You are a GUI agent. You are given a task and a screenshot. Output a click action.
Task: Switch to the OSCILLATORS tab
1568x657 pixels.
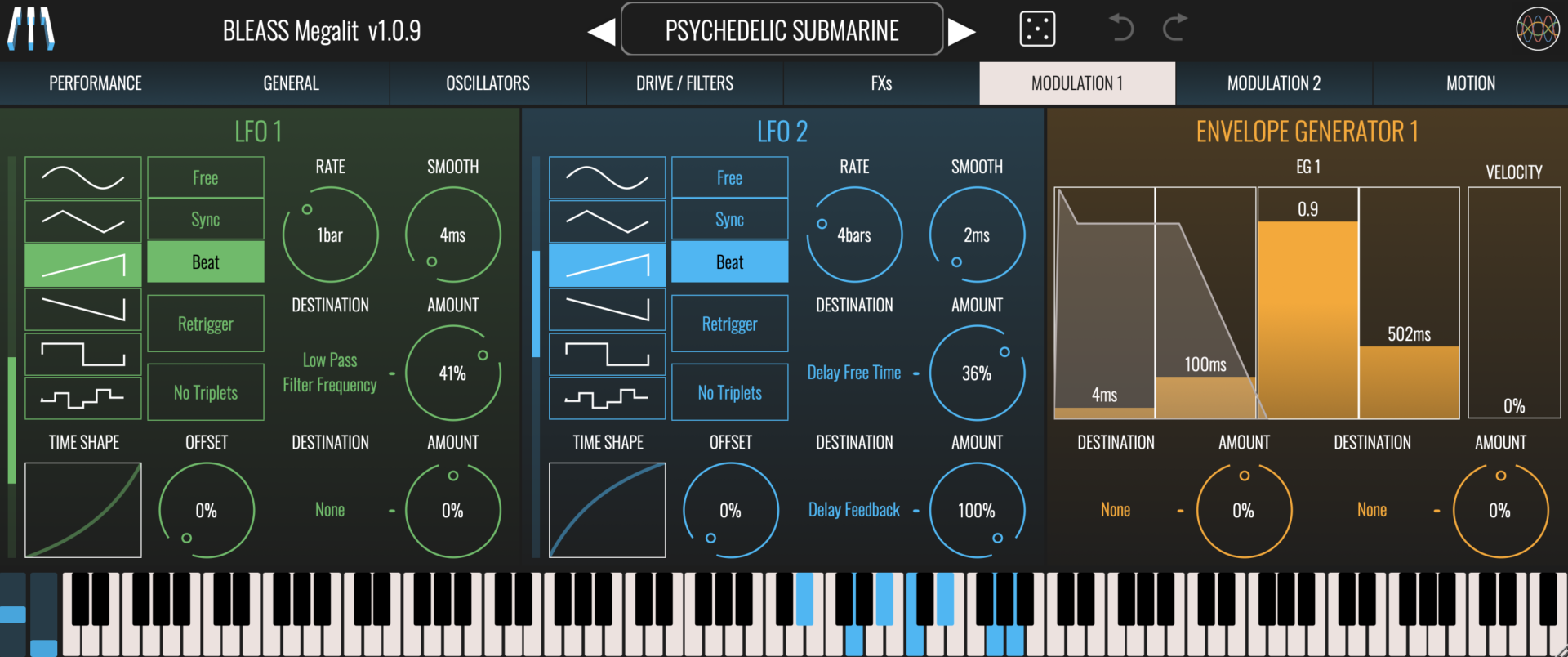[488, 83]
